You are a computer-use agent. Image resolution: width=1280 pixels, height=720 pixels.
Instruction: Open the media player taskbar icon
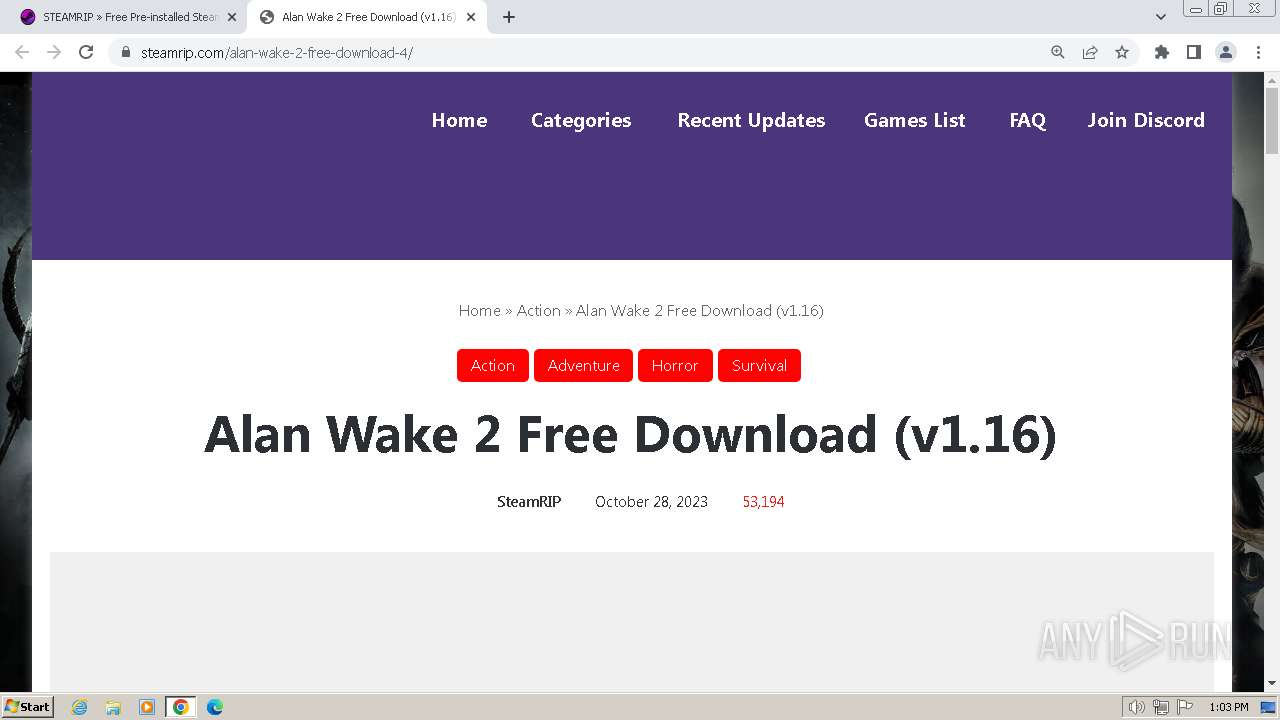(147, 707)
